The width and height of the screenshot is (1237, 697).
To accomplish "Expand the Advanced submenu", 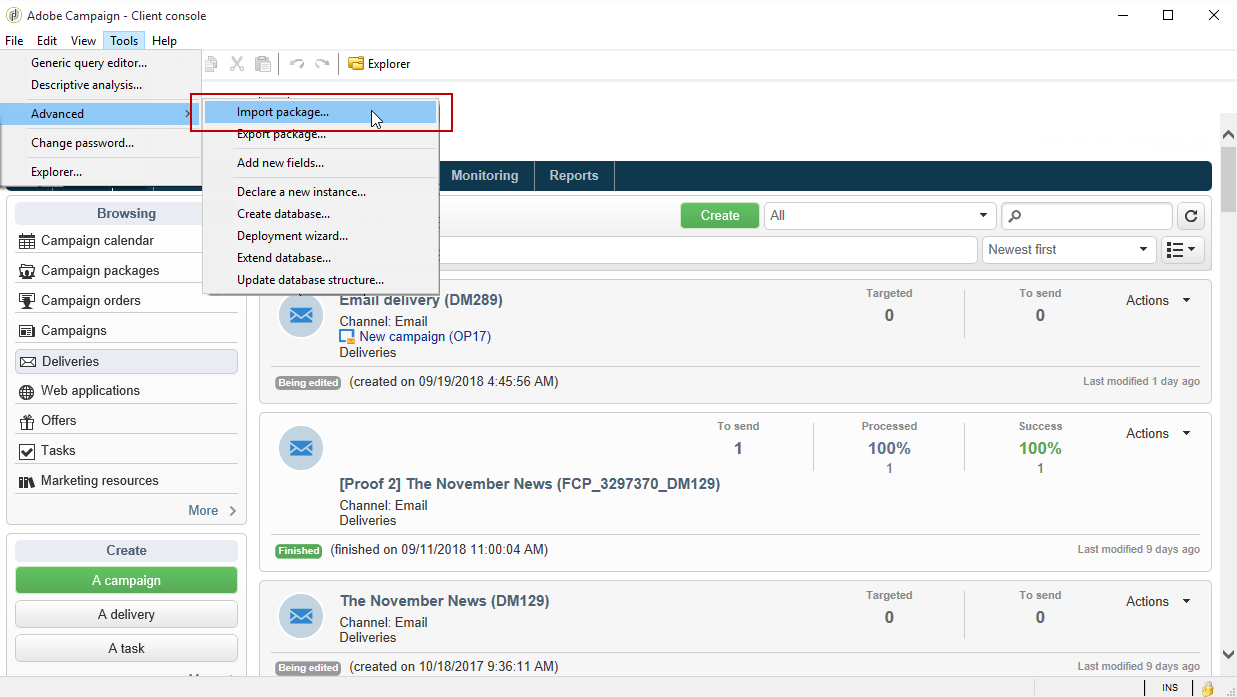I will coord(99,114).
